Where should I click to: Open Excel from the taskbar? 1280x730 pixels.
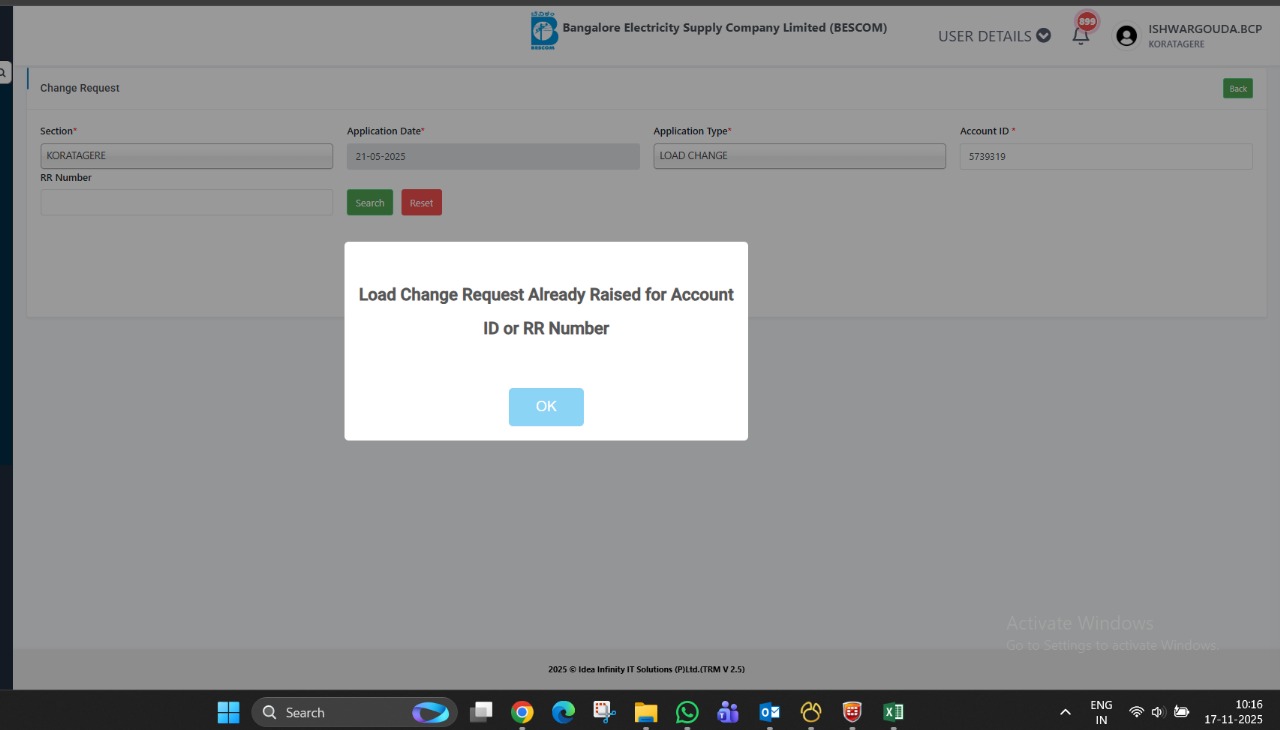click(893, 712)
